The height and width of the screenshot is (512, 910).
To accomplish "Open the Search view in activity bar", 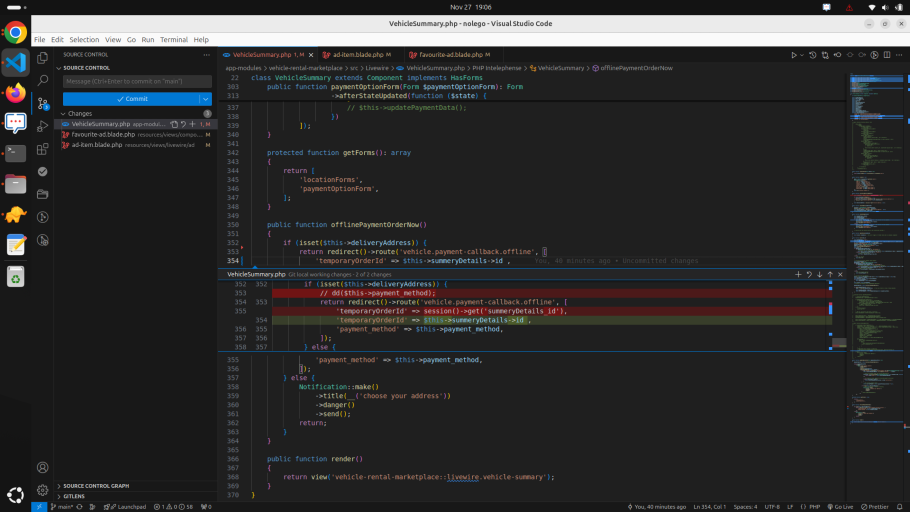I will tap(43, 80).
